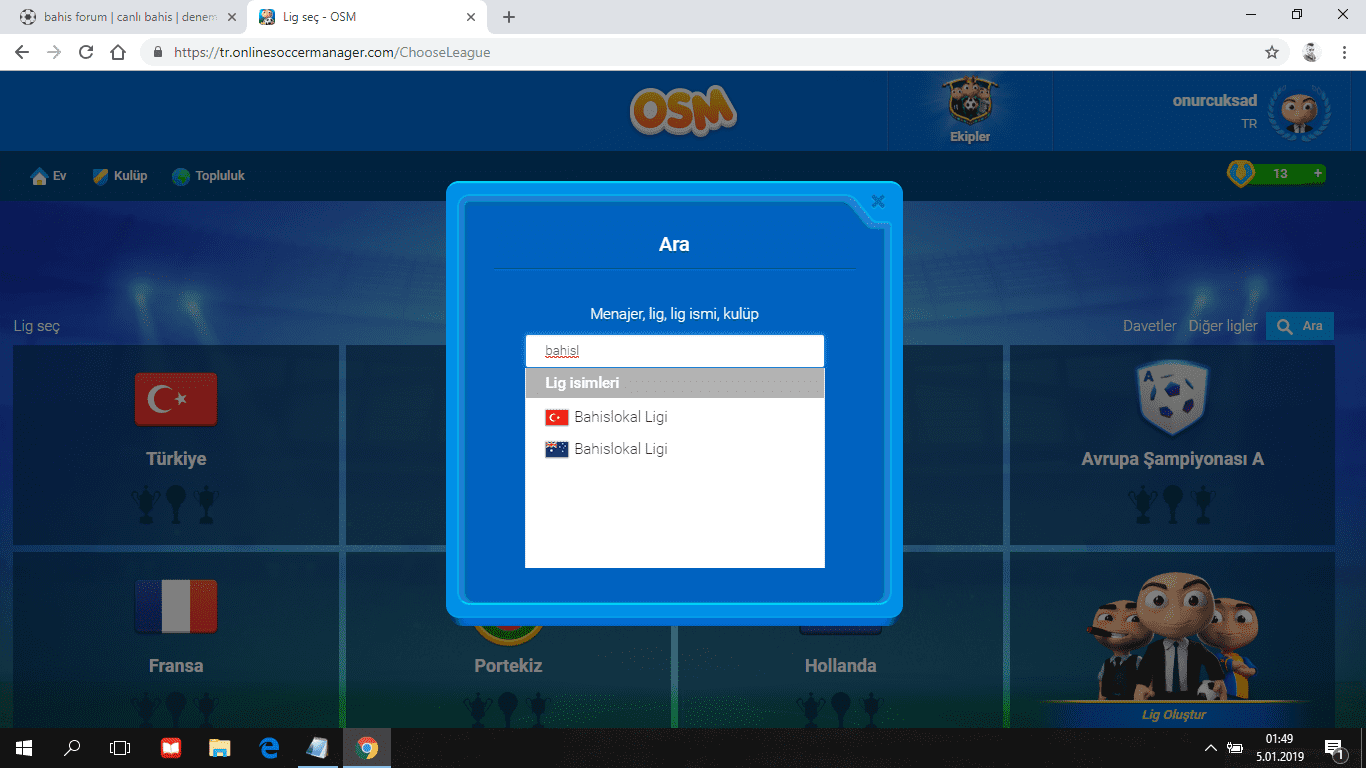Open the Chrome three-dot menu

1343,52
